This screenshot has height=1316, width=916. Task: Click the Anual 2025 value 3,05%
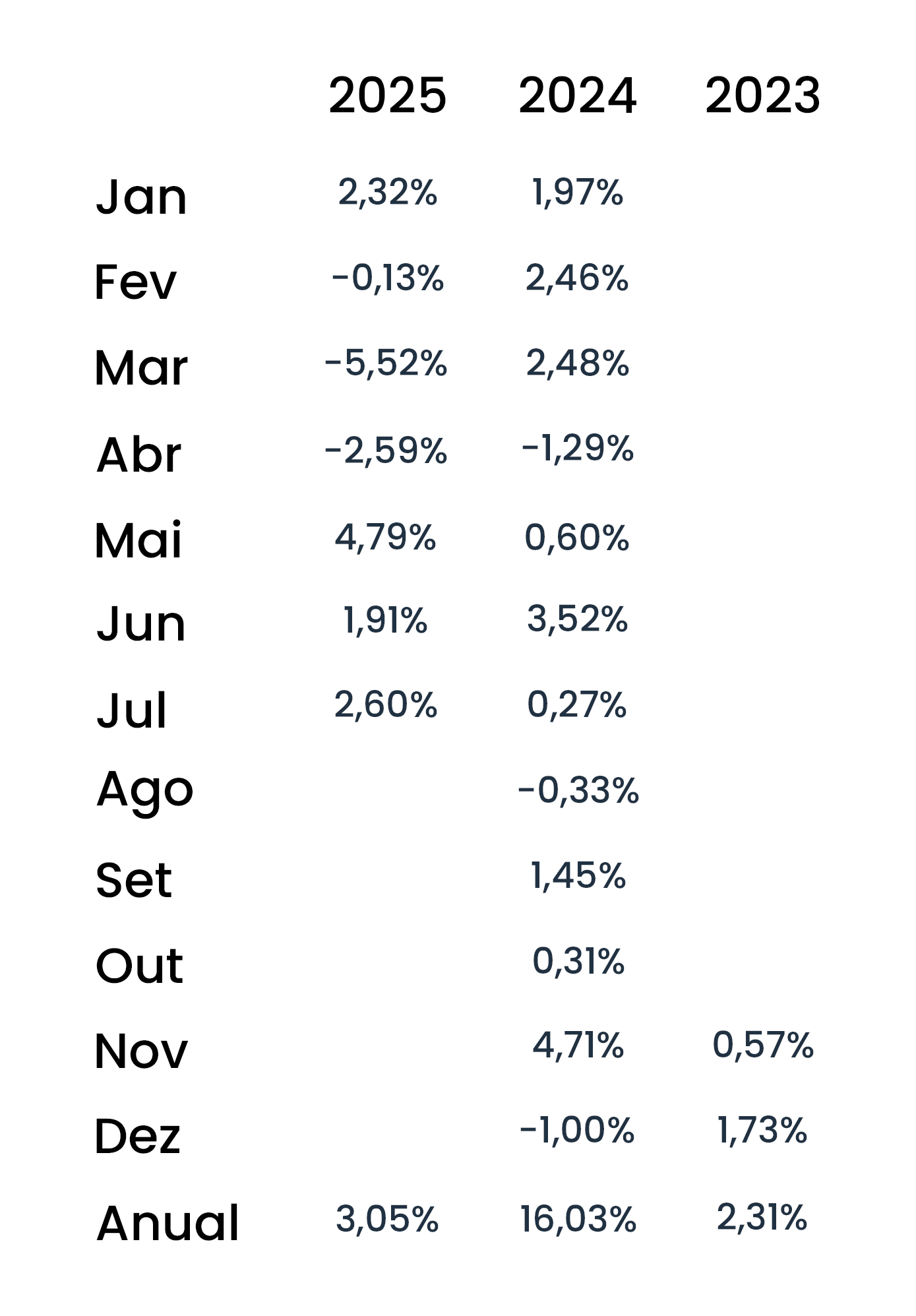(x=387, y=1219)
